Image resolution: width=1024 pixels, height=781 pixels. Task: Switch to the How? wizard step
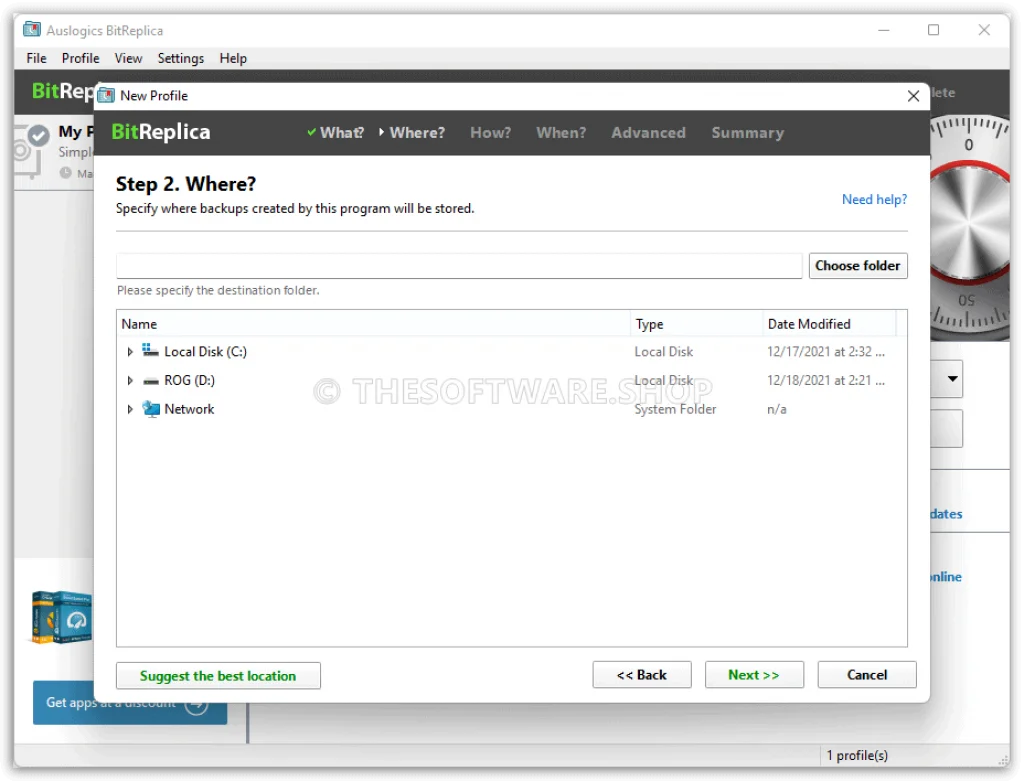(490, 133)
